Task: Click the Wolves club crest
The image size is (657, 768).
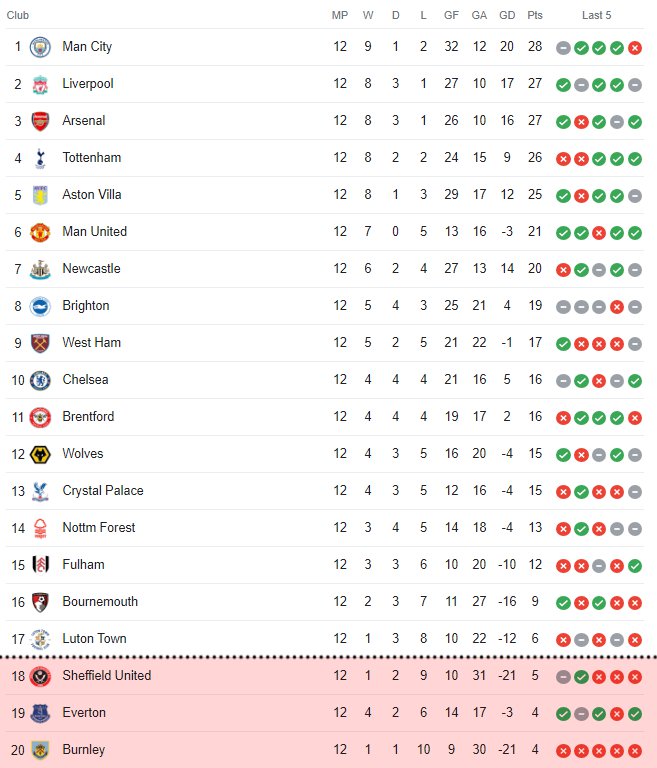Action: click(x=40, y=454)
